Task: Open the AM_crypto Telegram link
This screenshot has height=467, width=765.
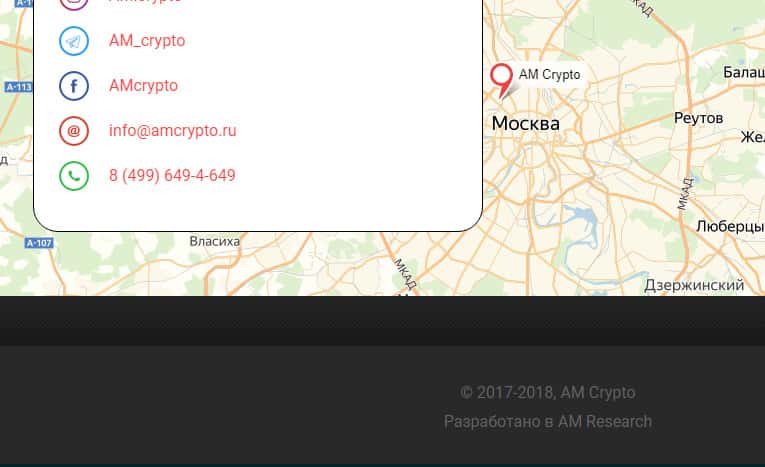Action: 147,41
